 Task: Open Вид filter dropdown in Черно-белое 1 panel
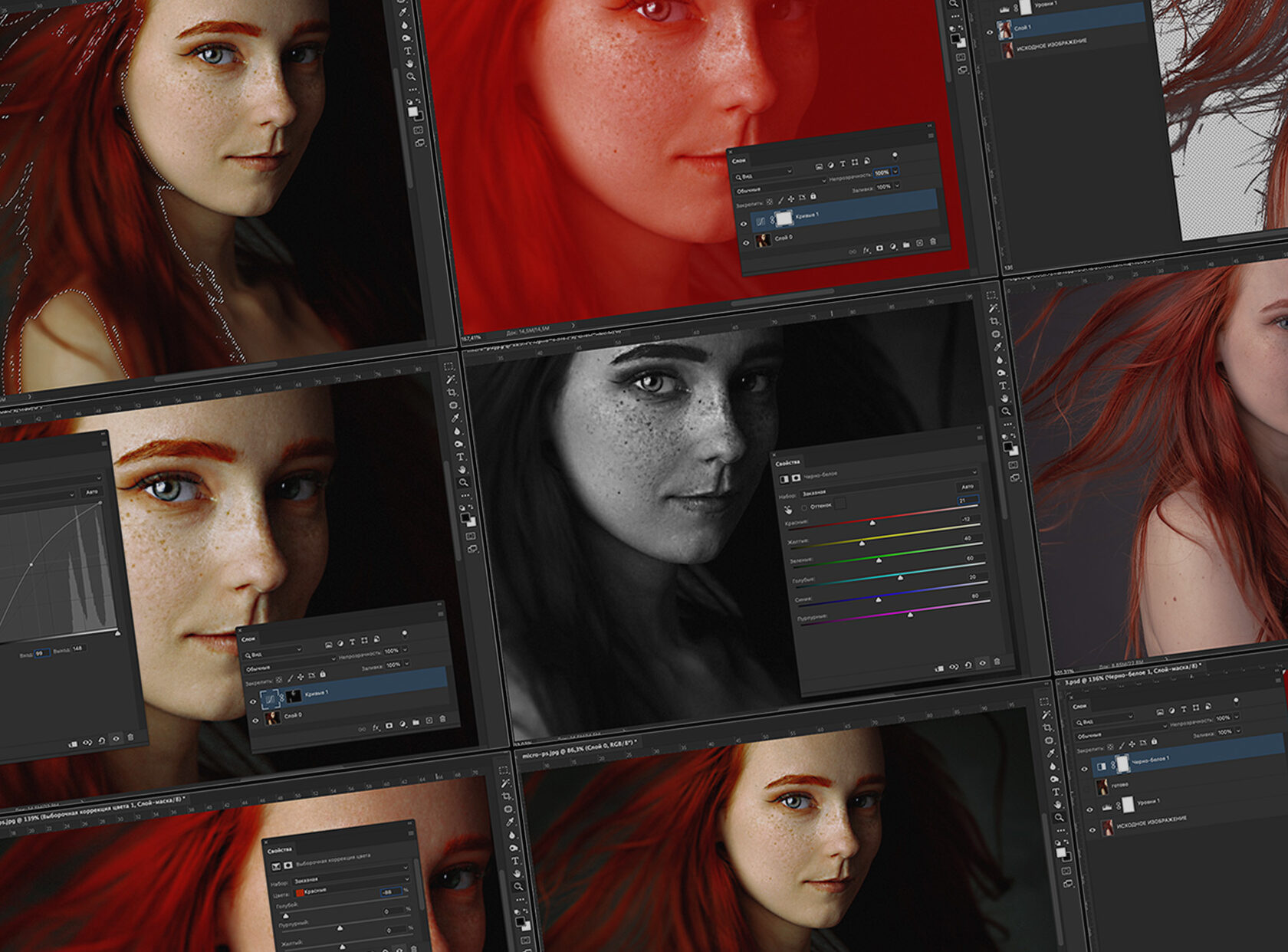1103,721
